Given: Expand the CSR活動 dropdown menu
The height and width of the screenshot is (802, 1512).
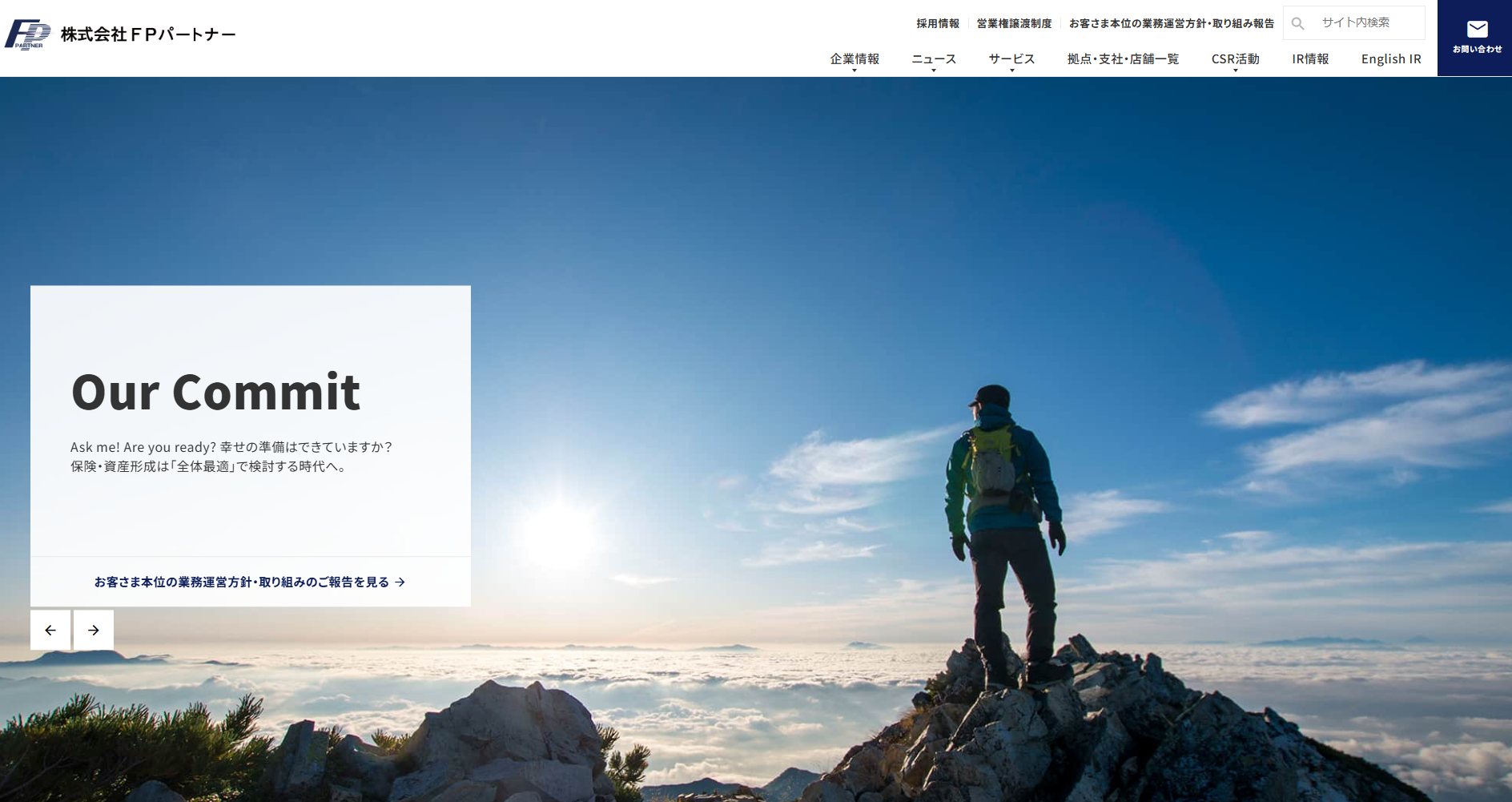Looking at the screenshot, I should 1235,59.
